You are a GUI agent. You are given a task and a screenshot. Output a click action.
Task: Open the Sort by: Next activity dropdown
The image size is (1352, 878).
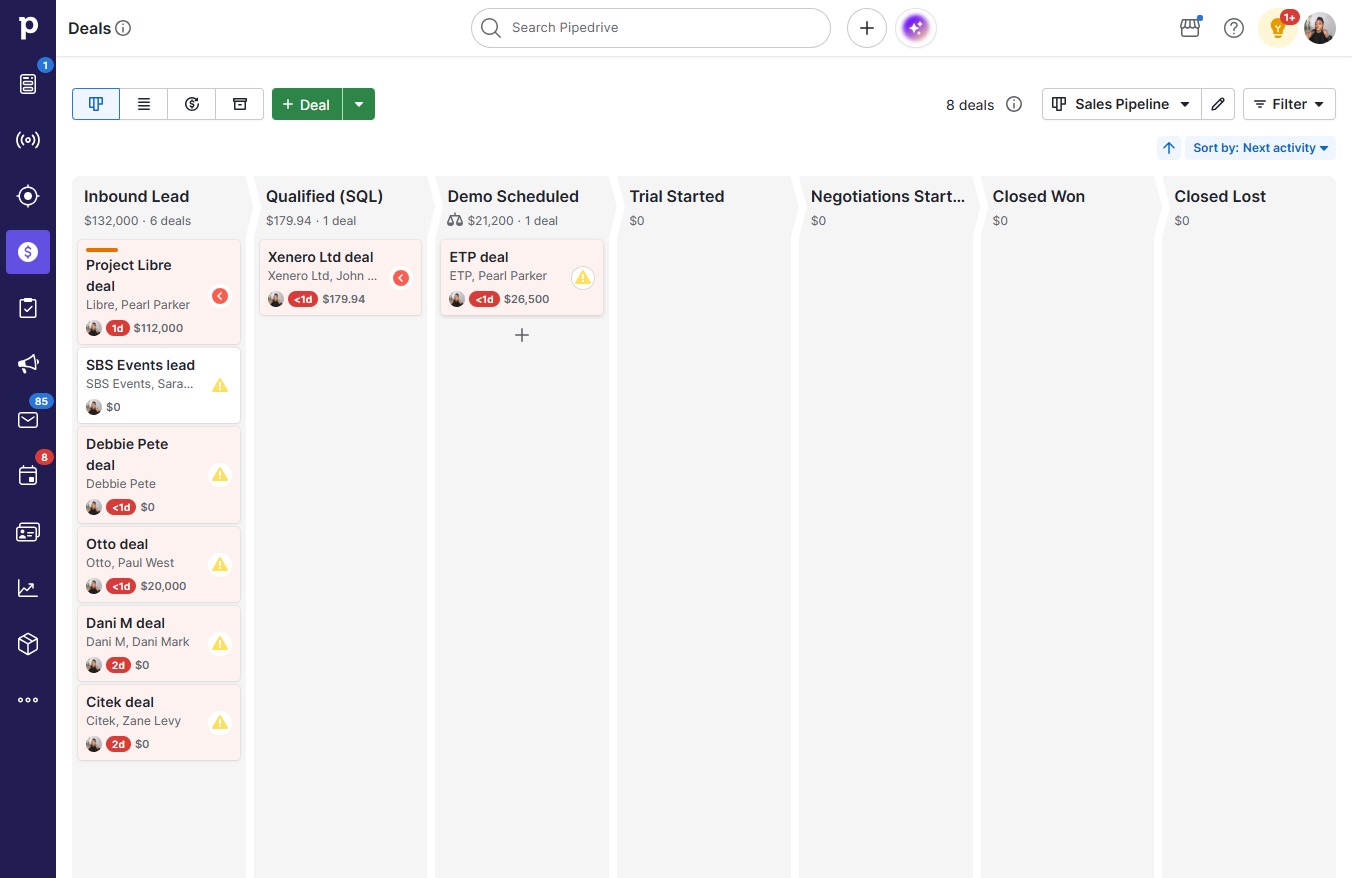coord(1261,148)
